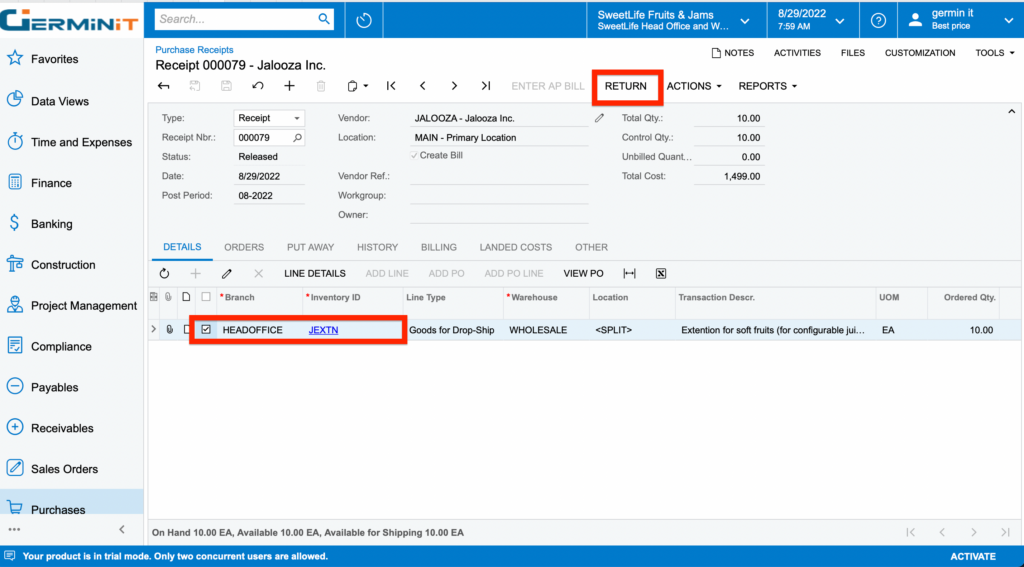This screenshot has height=567, width=1024.
Task: Expand the ACTIONS menu
Action: (x=694, y=86)
